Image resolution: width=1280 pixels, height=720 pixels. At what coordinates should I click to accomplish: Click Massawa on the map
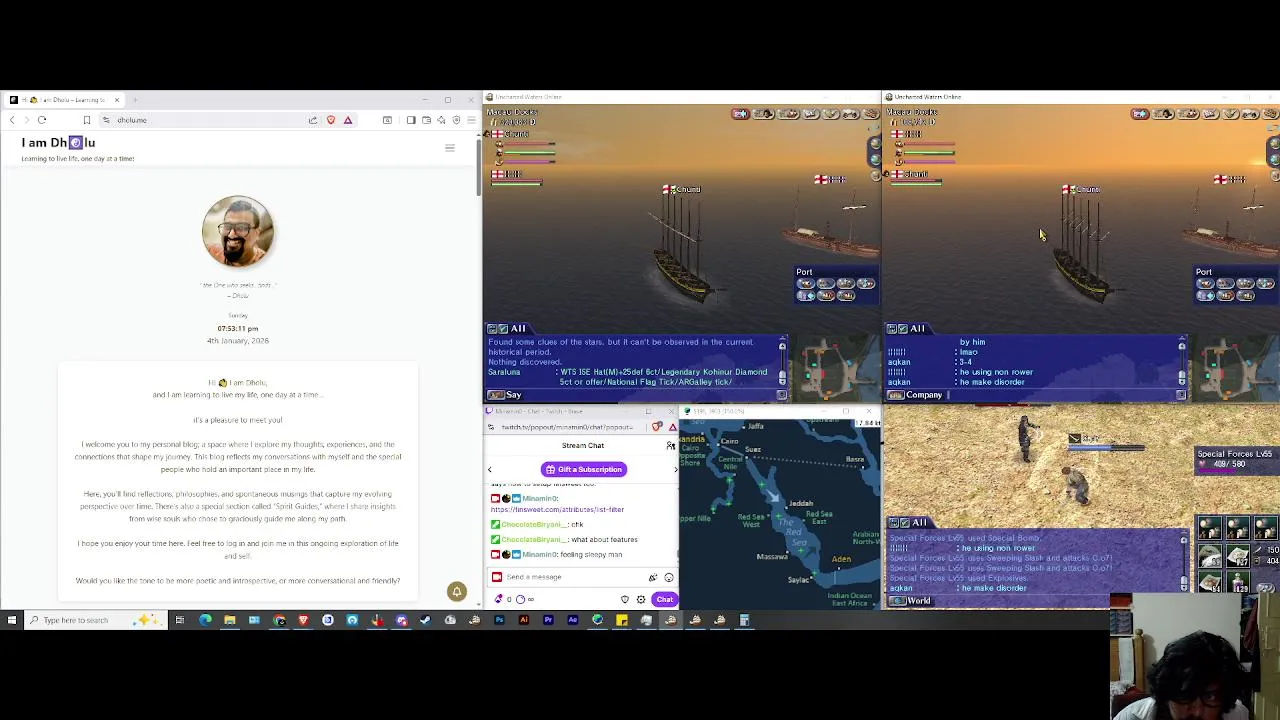point(771,557)
